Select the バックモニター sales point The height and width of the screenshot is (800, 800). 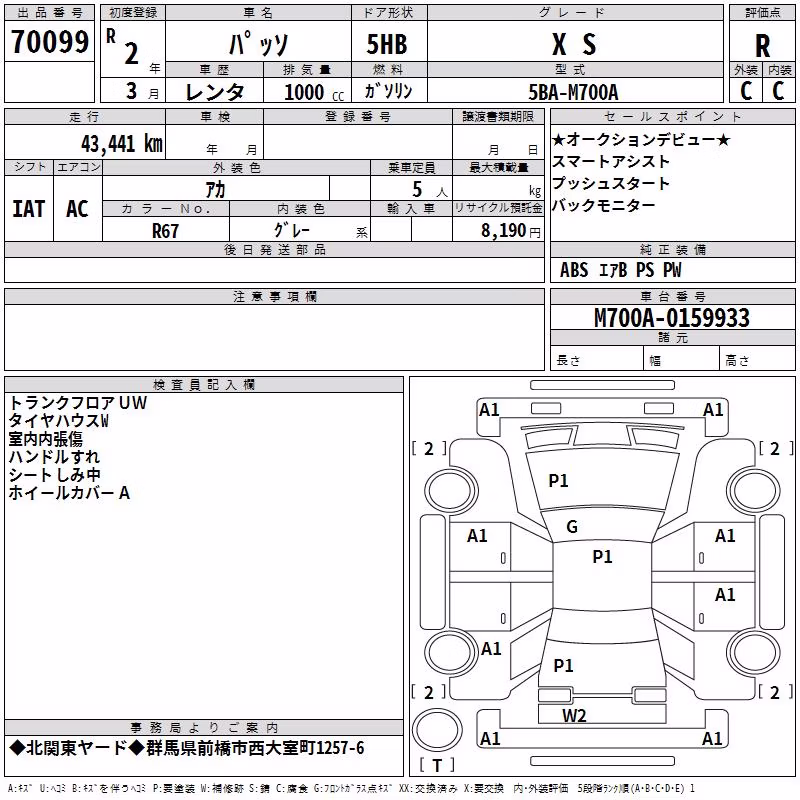[604, 205]
